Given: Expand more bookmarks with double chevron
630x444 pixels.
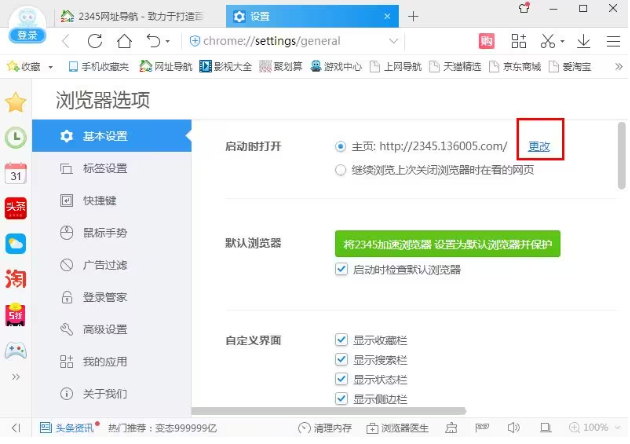Looking at the screenshot, I should pos(618,67).
